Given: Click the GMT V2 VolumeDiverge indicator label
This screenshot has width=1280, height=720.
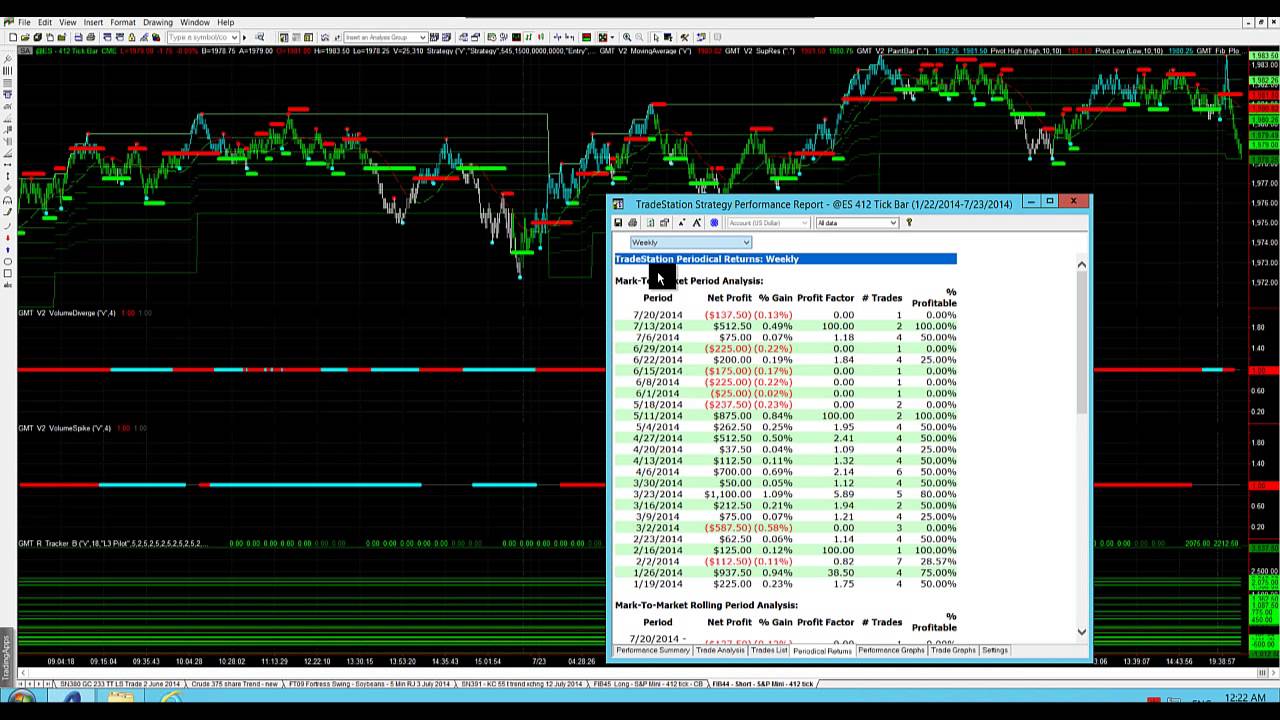Looking at the screenshot, I should [x=67, y=313].
